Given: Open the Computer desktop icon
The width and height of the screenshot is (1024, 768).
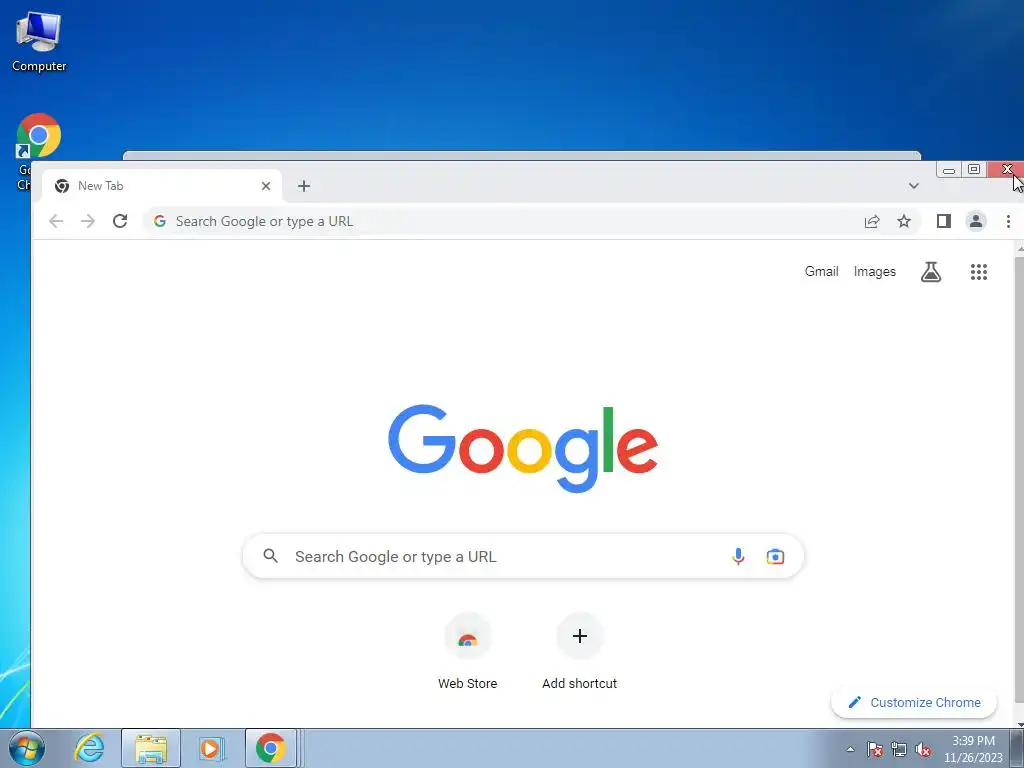Looking at the screenshot, I should click(x=39, y=42).
